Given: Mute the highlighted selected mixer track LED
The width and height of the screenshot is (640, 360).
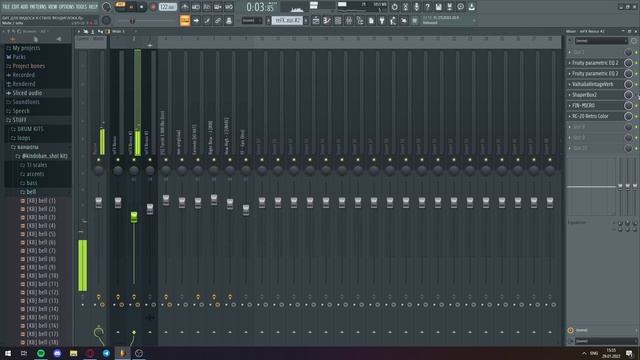Looking at the screenshot, I should [x=134, y=160].
